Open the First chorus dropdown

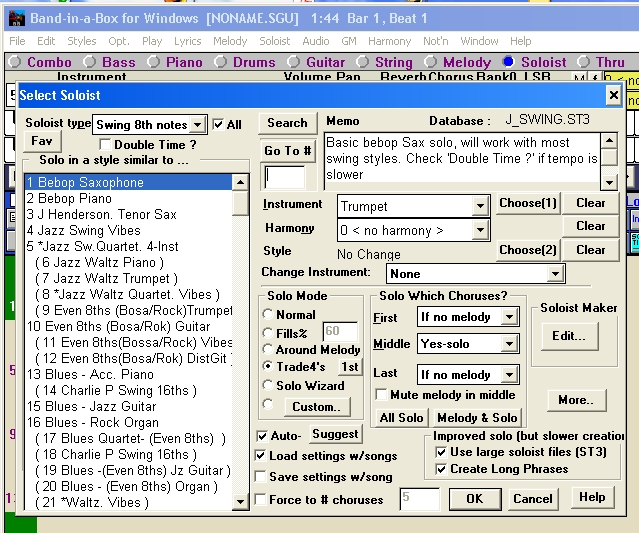click(510, 317)
